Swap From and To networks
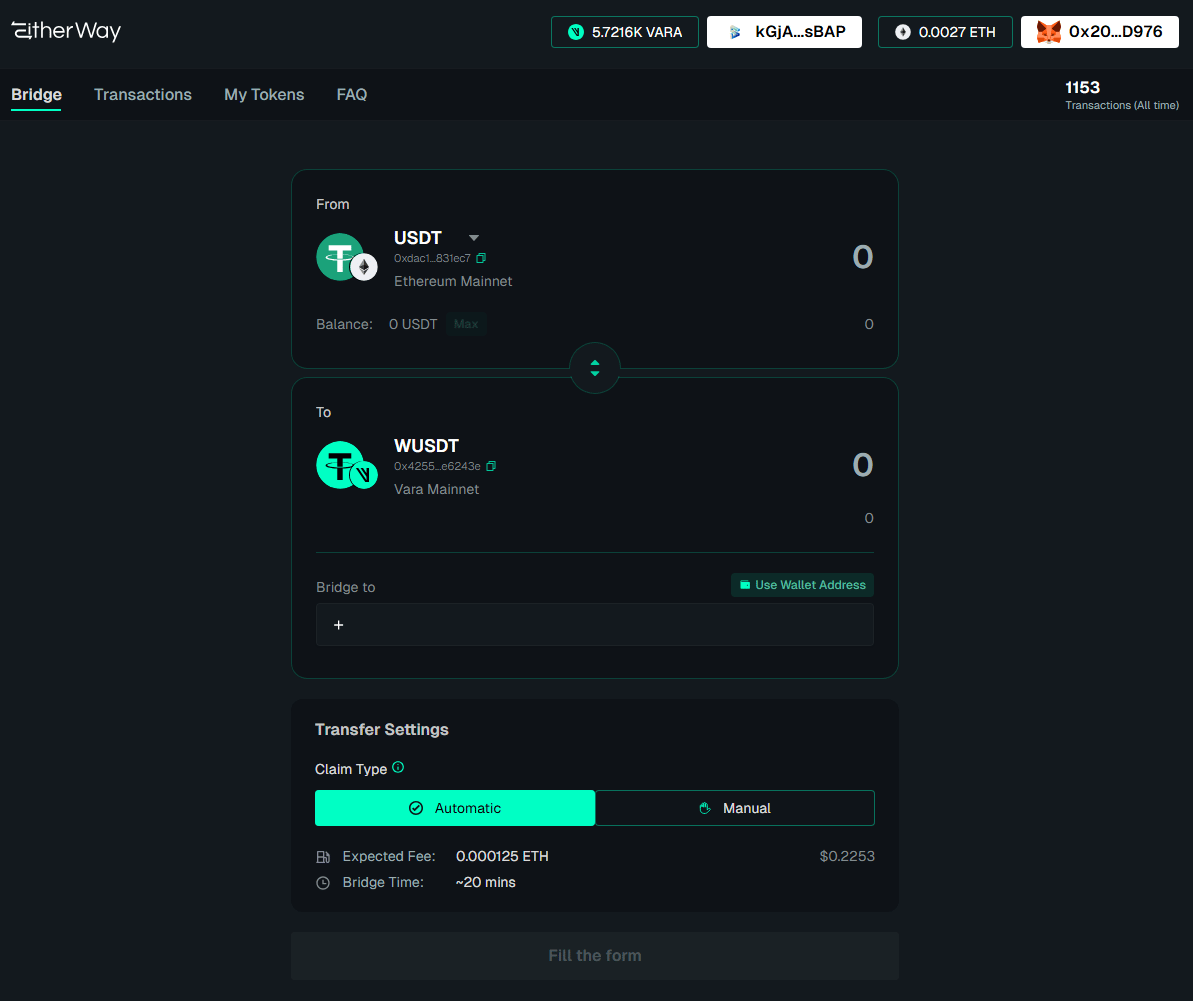 (595, 368)
